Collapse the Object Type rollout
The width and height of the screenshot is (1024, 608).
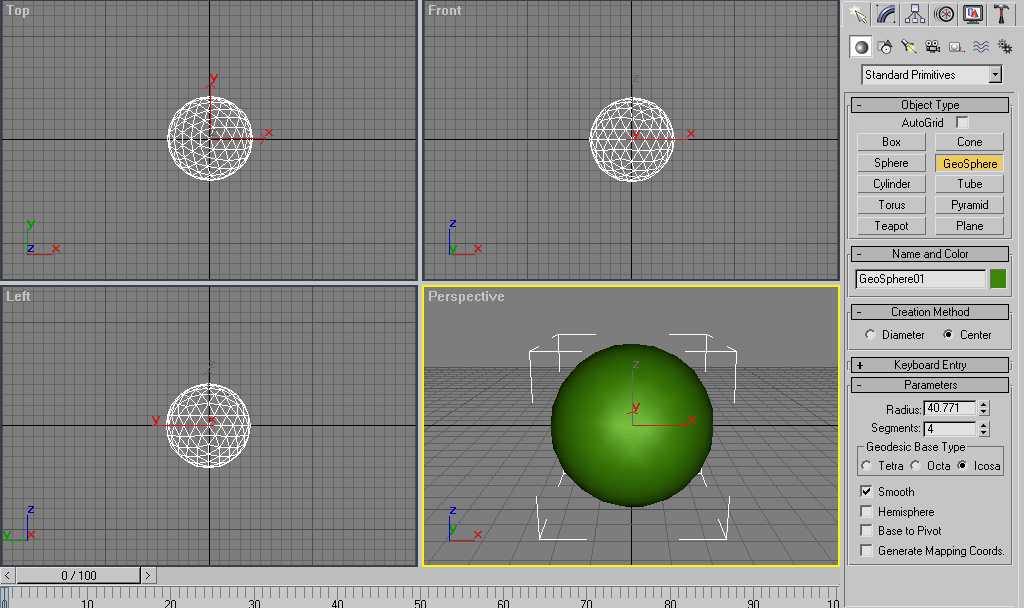[930, 105]
